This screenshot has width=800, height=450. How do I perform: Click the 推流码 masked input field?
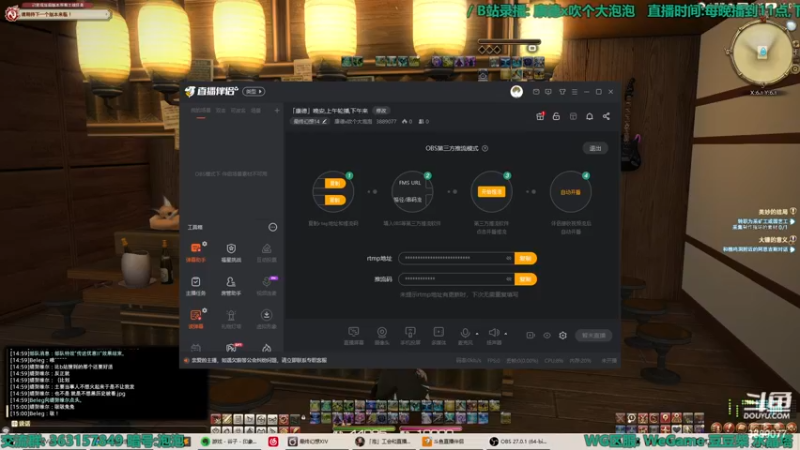[457, 279]
